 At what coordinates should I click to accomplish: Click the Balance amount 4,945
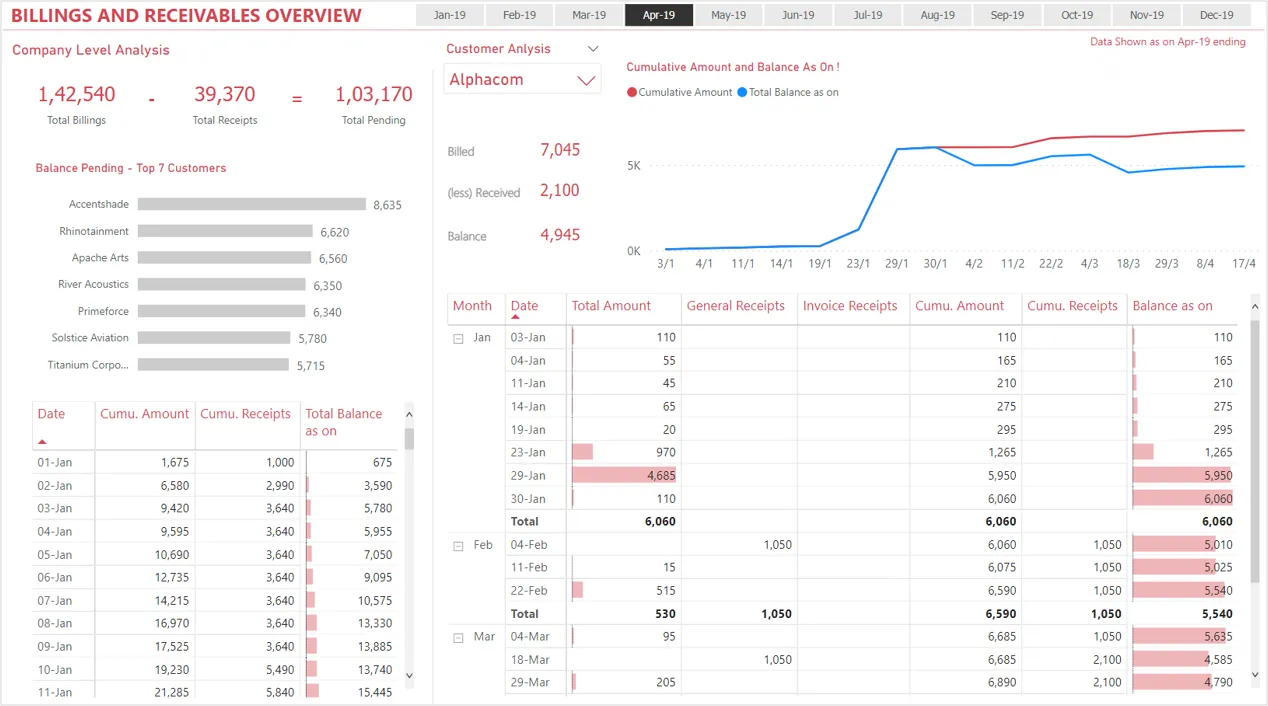(560, 235)
